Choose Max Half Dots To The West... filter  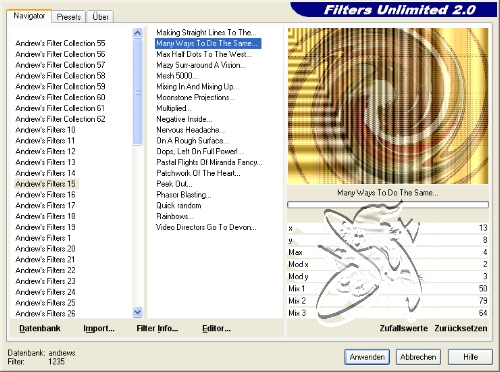tap(204, 54)
